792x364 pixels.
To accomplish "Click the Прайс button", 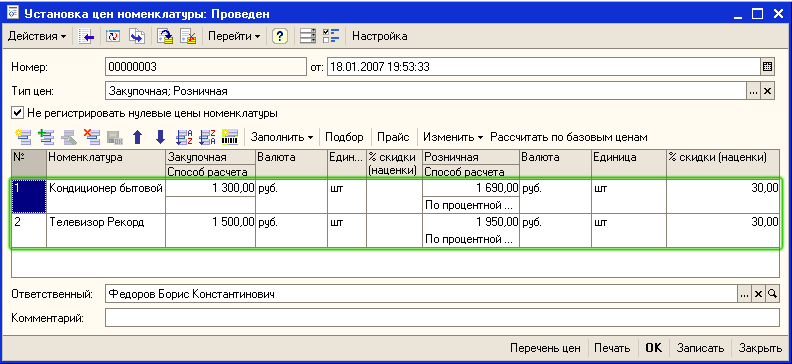I will [x=393, y=137].
